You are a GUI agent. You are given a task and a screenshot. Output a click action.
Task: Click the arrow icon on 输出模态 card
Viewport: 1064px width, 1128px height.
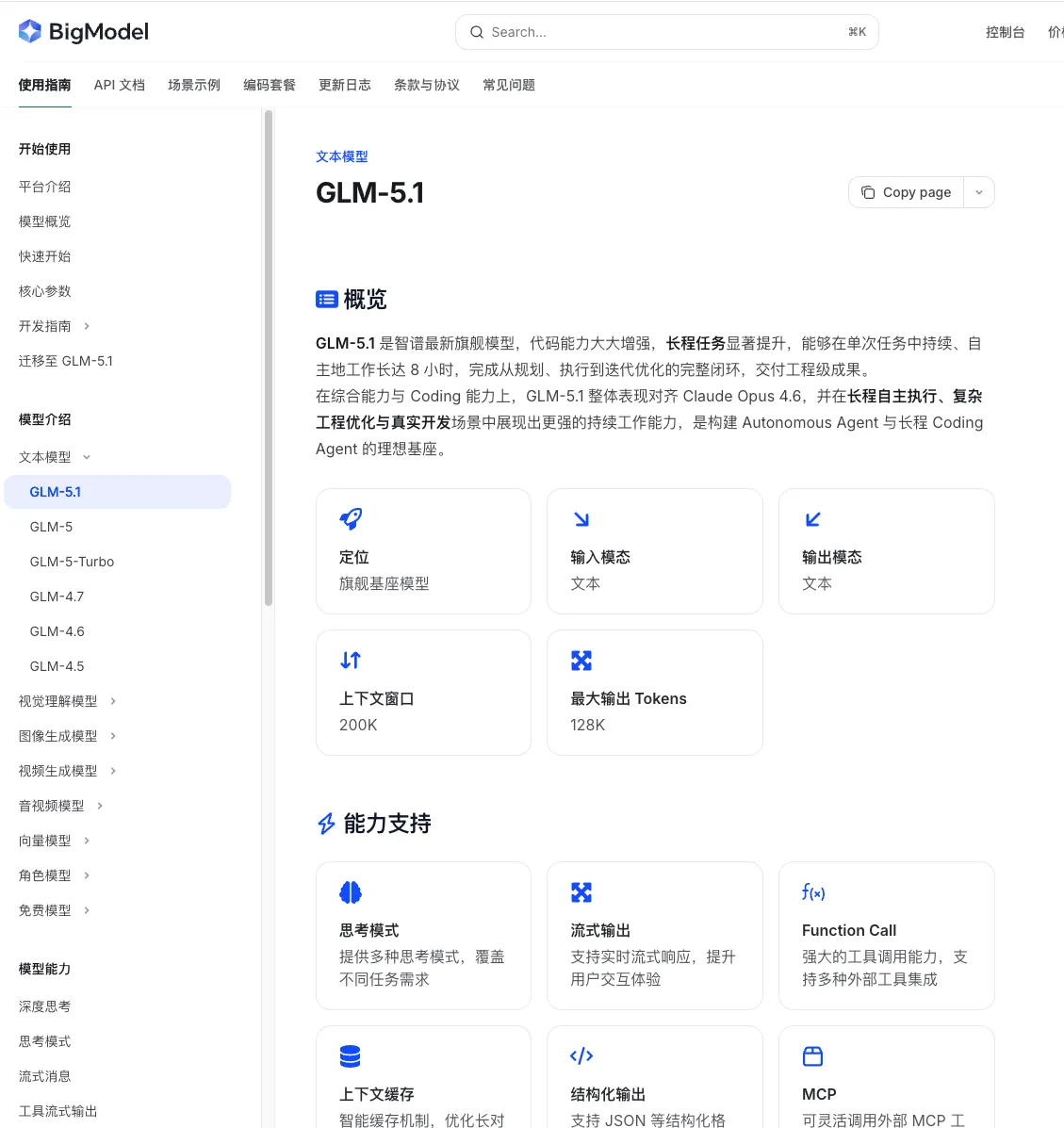point(813,518)
